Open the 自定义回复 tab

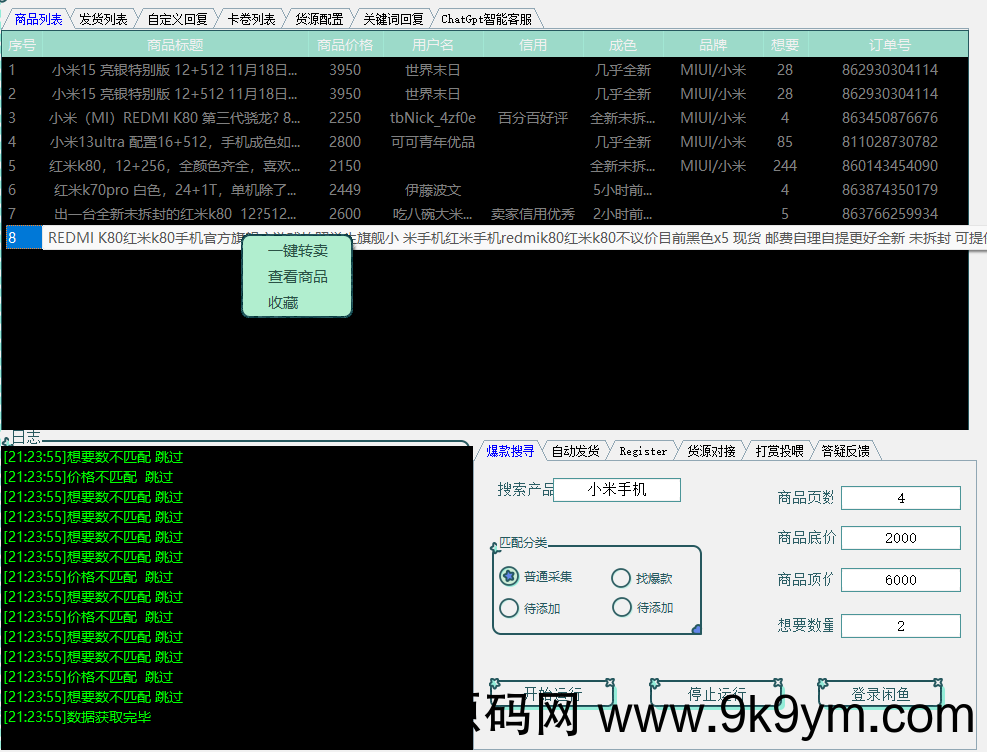pos(174,17)
